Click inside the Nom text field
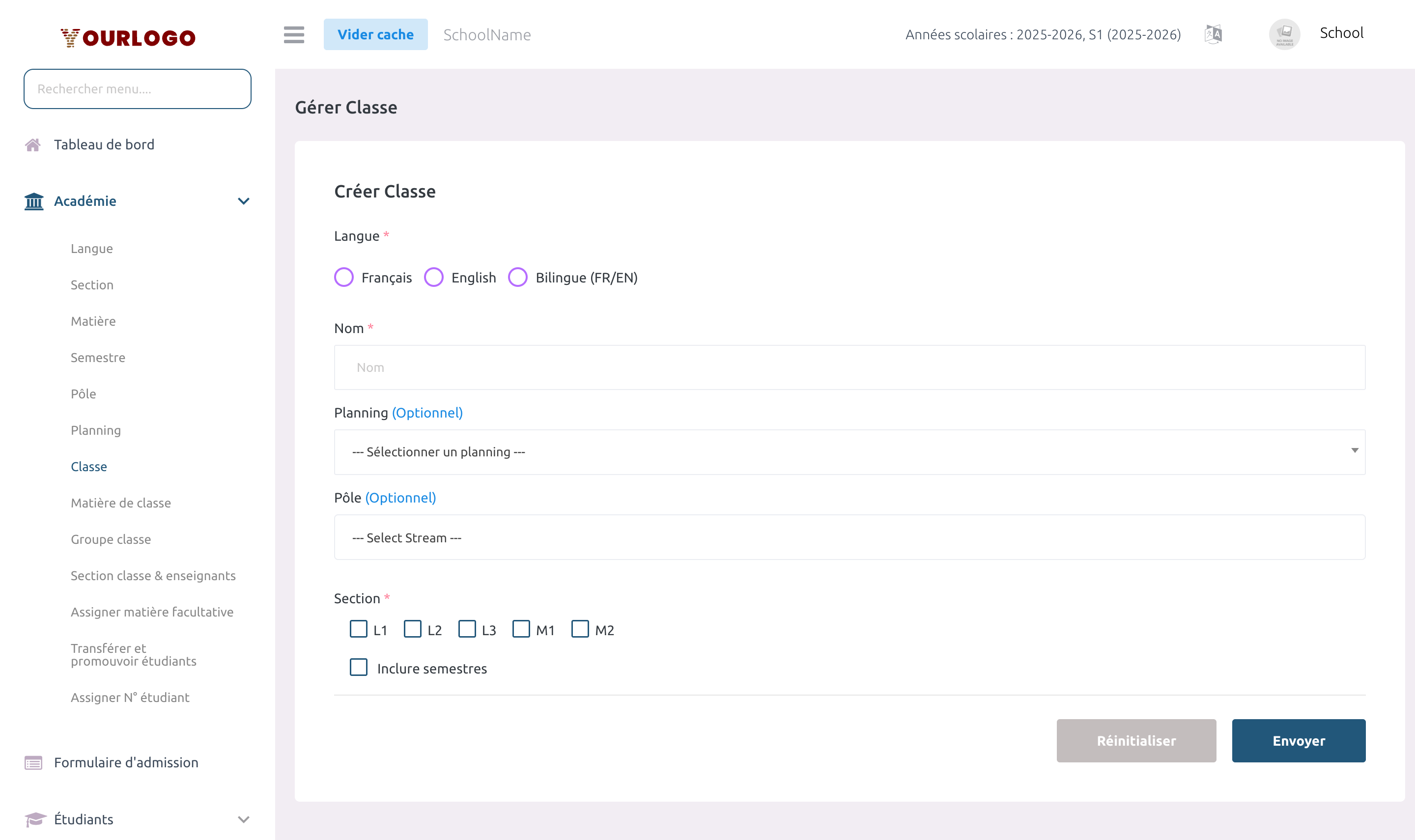This screenshot has height=840, width=1415. click(x=849, y=367)
